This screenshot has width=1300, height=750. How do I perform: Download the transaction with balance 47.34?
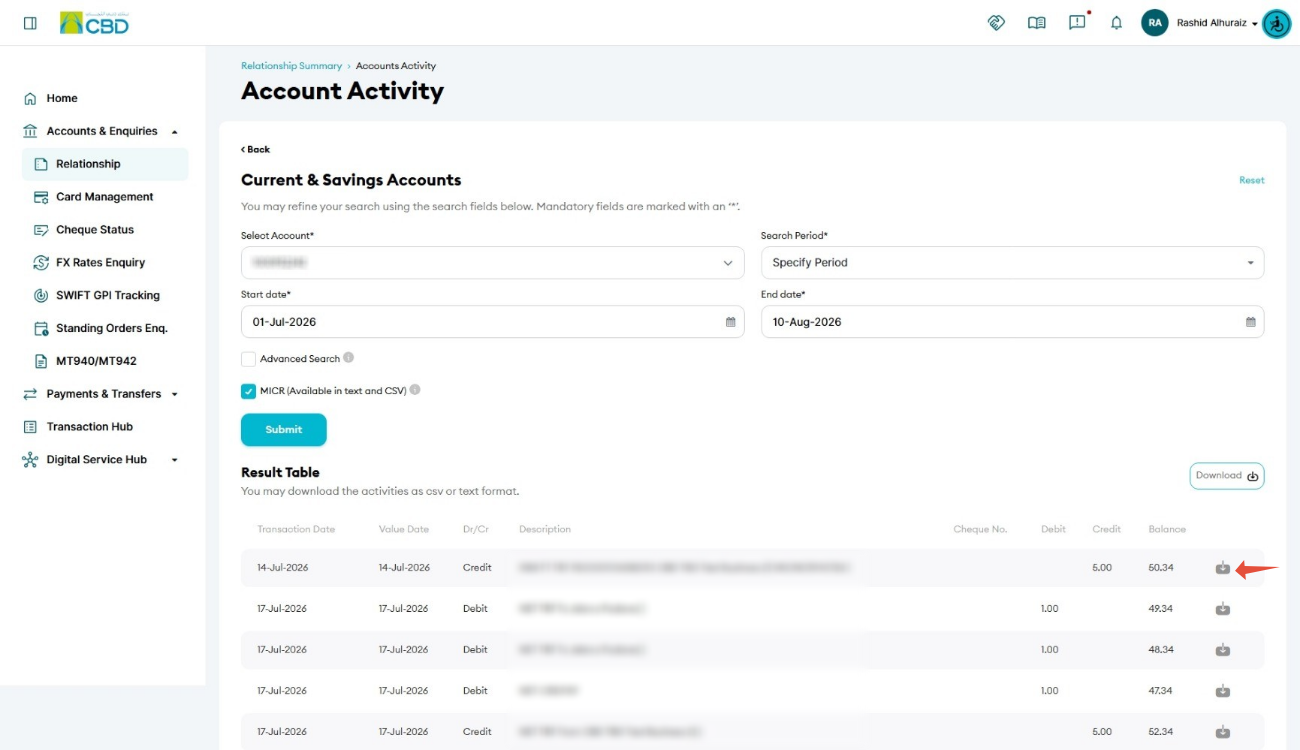tap(1222, 691)
